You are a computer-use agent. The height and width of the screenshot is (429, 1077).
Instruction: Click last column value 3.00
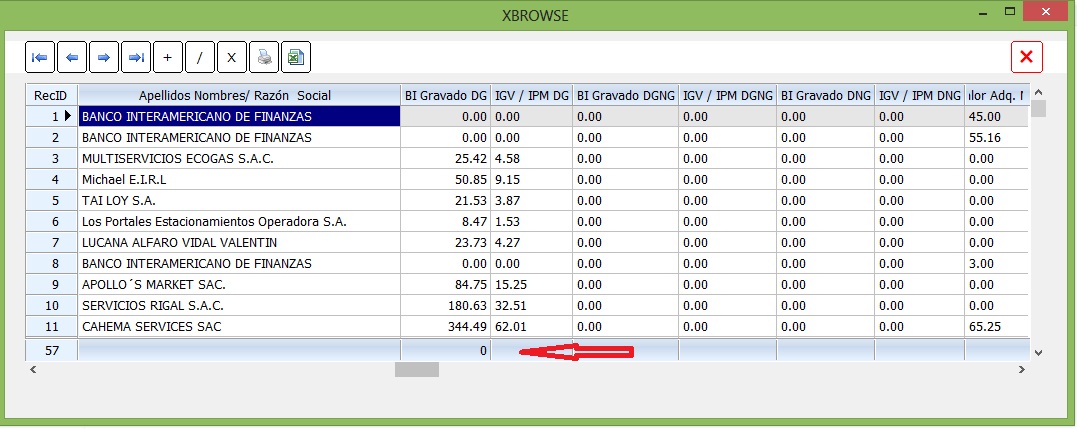coord(981,264)
